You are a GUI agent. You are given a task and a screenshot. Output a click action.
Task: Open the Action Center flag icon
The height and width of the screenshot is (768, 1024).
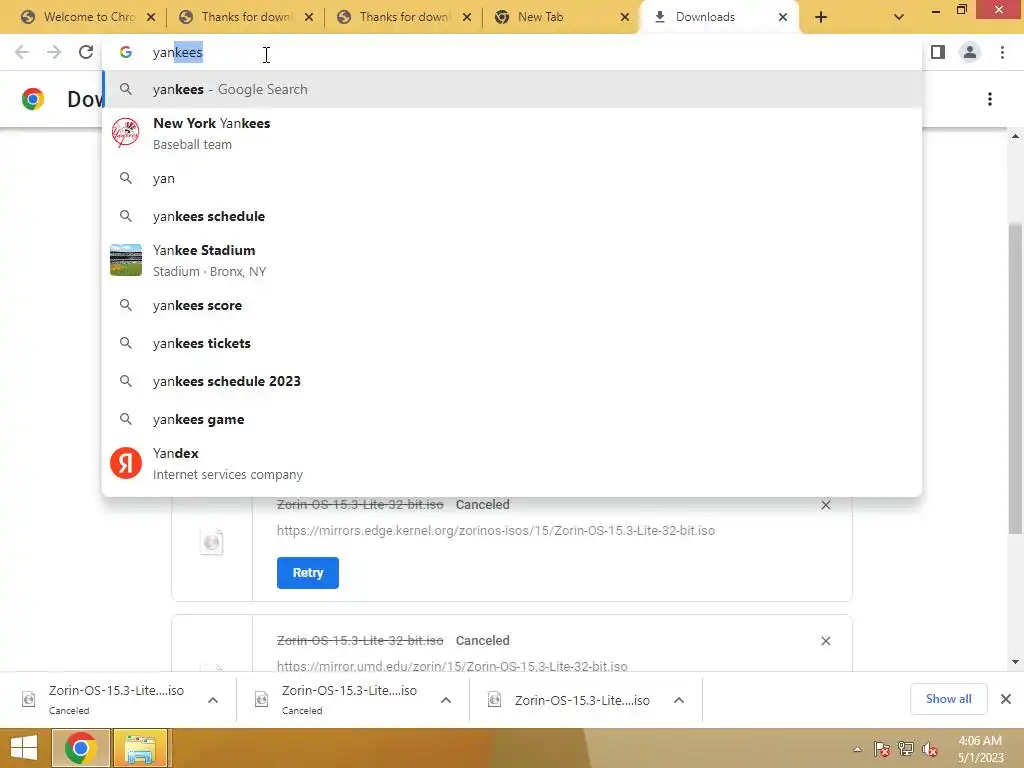pyautogui.click(x=882, y=749)
